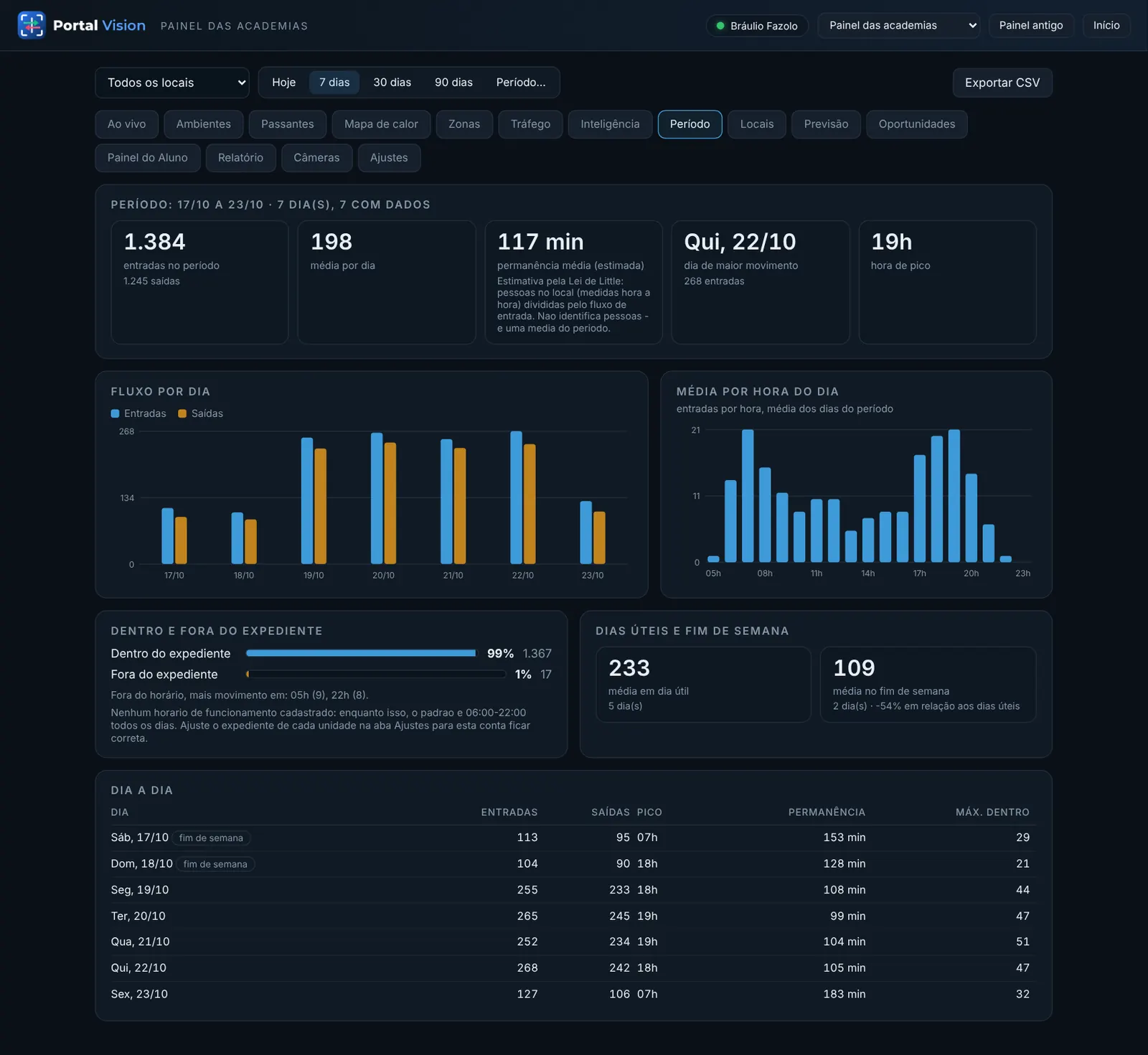Screen dimensions: 1148x1055
Task: Open the Previsão tab
Action: click(826, 124)
